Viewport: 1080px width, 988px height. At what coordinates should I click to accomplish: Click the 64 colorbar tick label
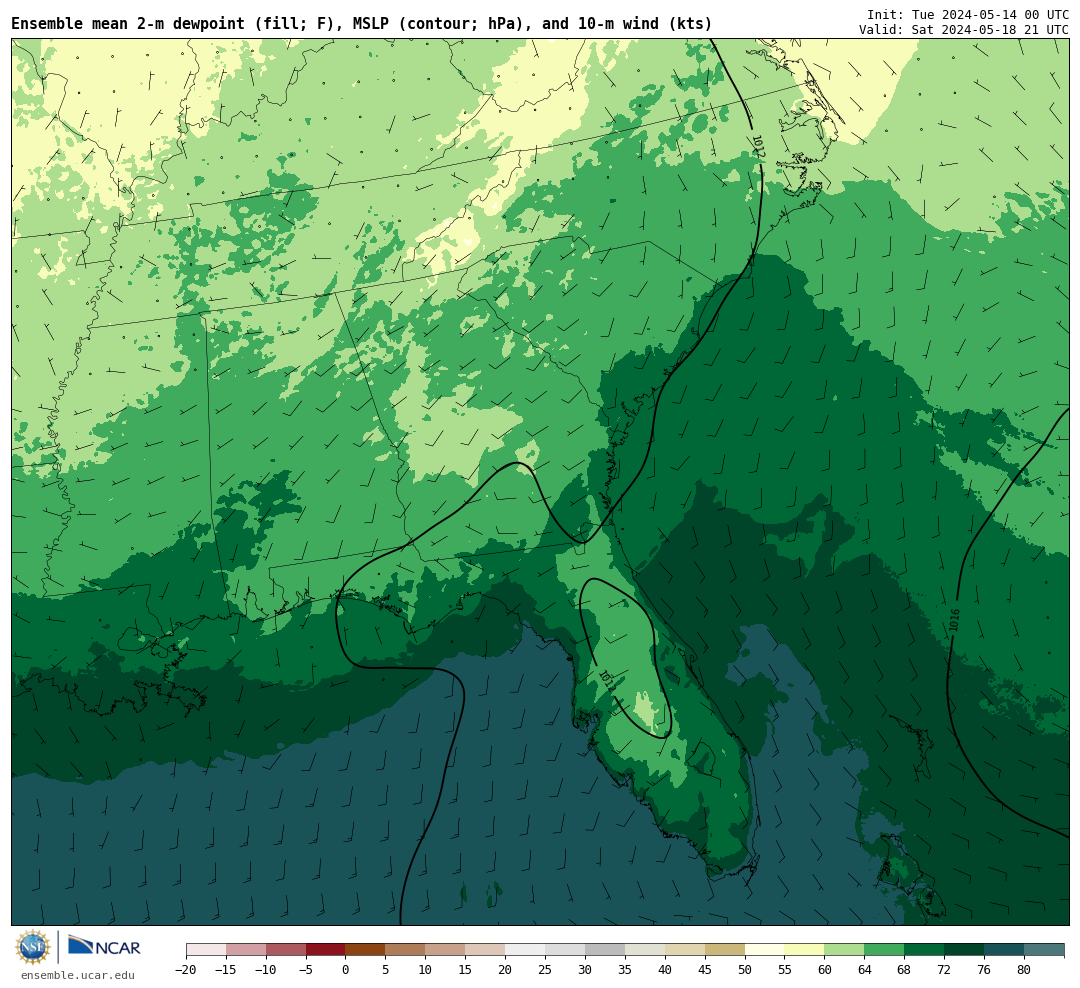865,970
